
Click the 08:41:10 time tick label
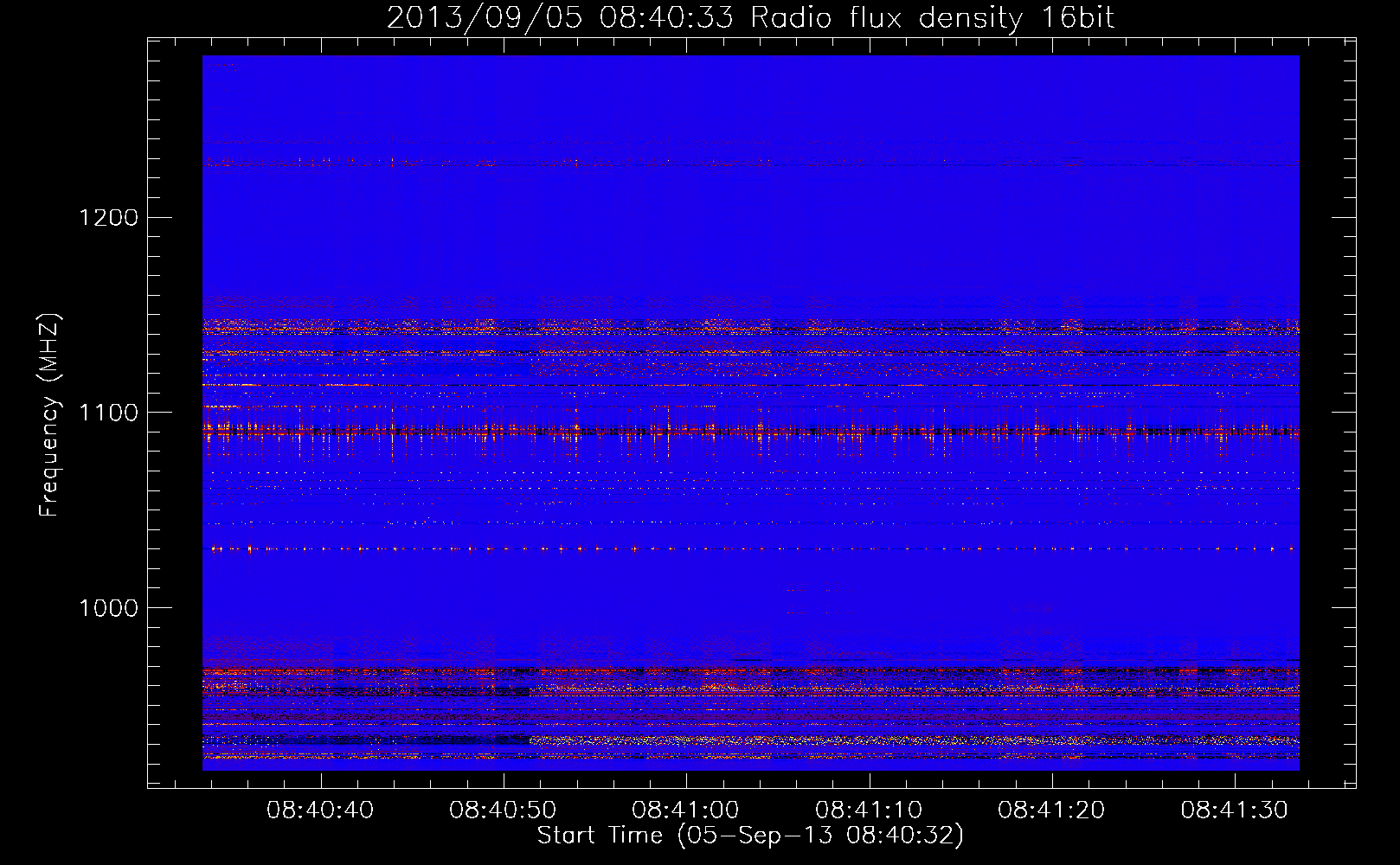(869, 811)
